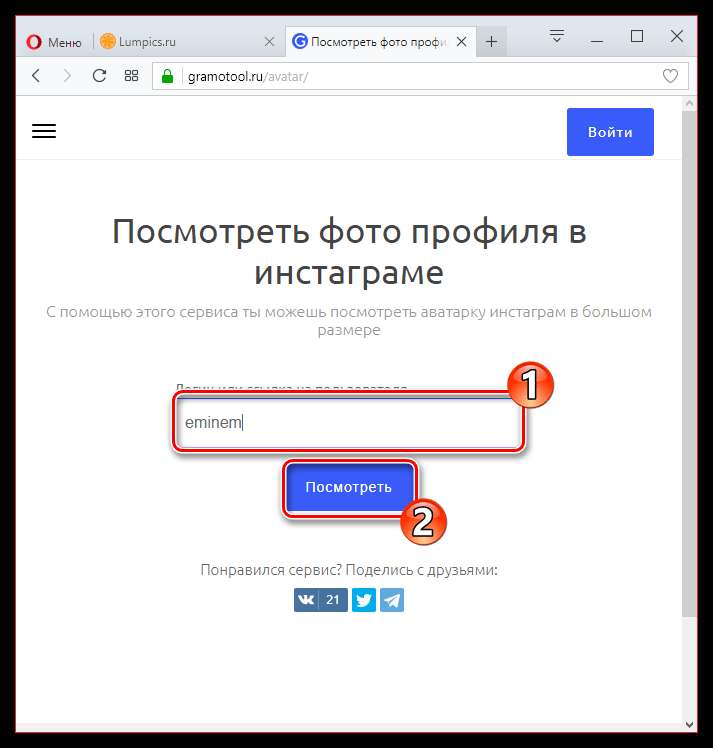
Task: Expand the hamburger site menu
Action: [x=44, y=131]
